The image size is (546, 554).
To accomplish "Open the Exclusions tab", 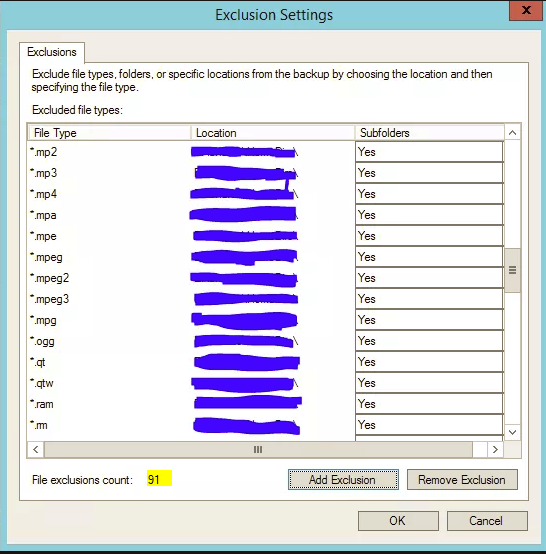I will click(x=52, y=52).
